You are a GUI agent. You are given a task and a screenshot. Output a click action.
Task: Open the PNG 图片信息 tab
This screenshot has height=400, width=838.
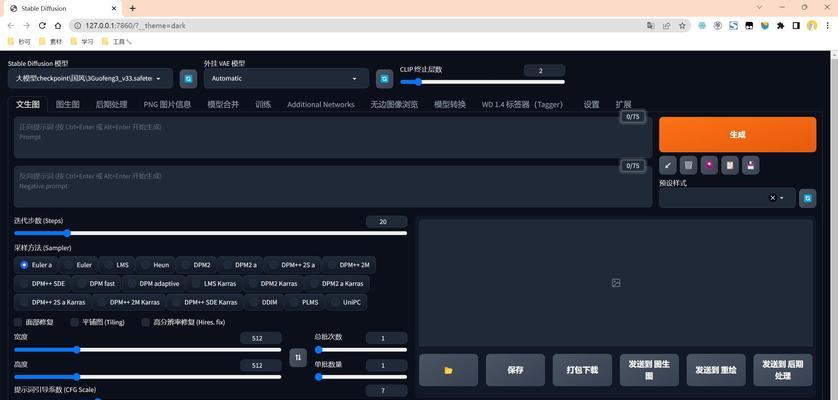[x=167, y=104]
